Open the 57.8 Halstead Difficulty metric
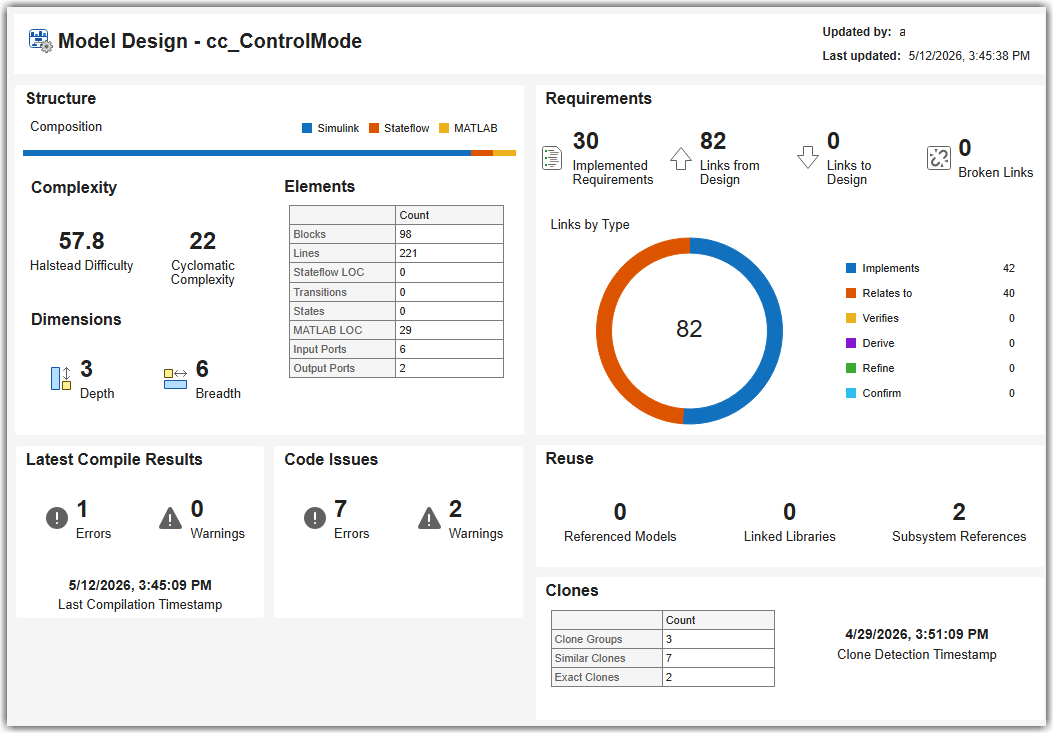The height and width of the screenshot is (734, 1054). coord(81,241)
